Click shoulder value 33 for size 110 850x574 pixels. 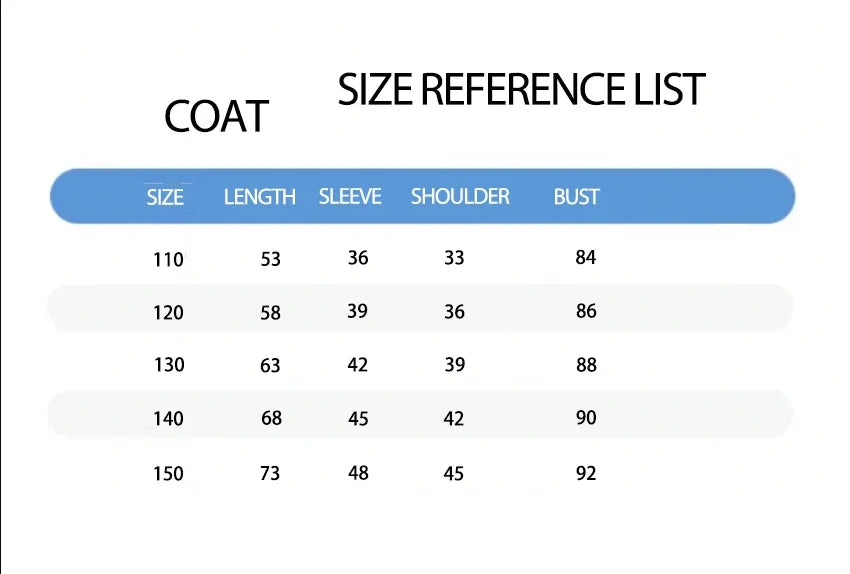(454, 258)
